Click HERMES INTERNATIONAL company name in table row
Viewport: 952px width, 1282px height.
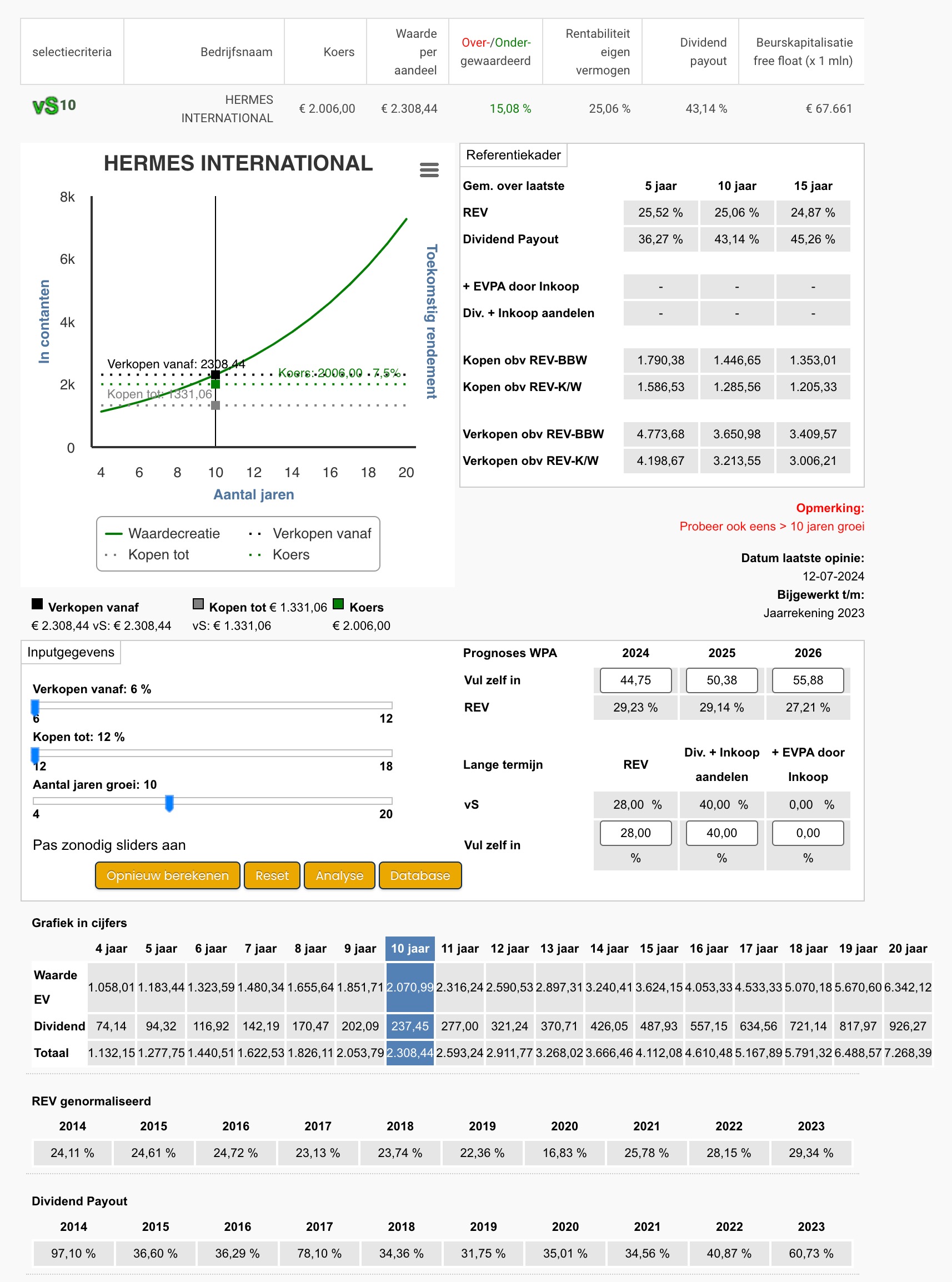click(x=227, y=109)
